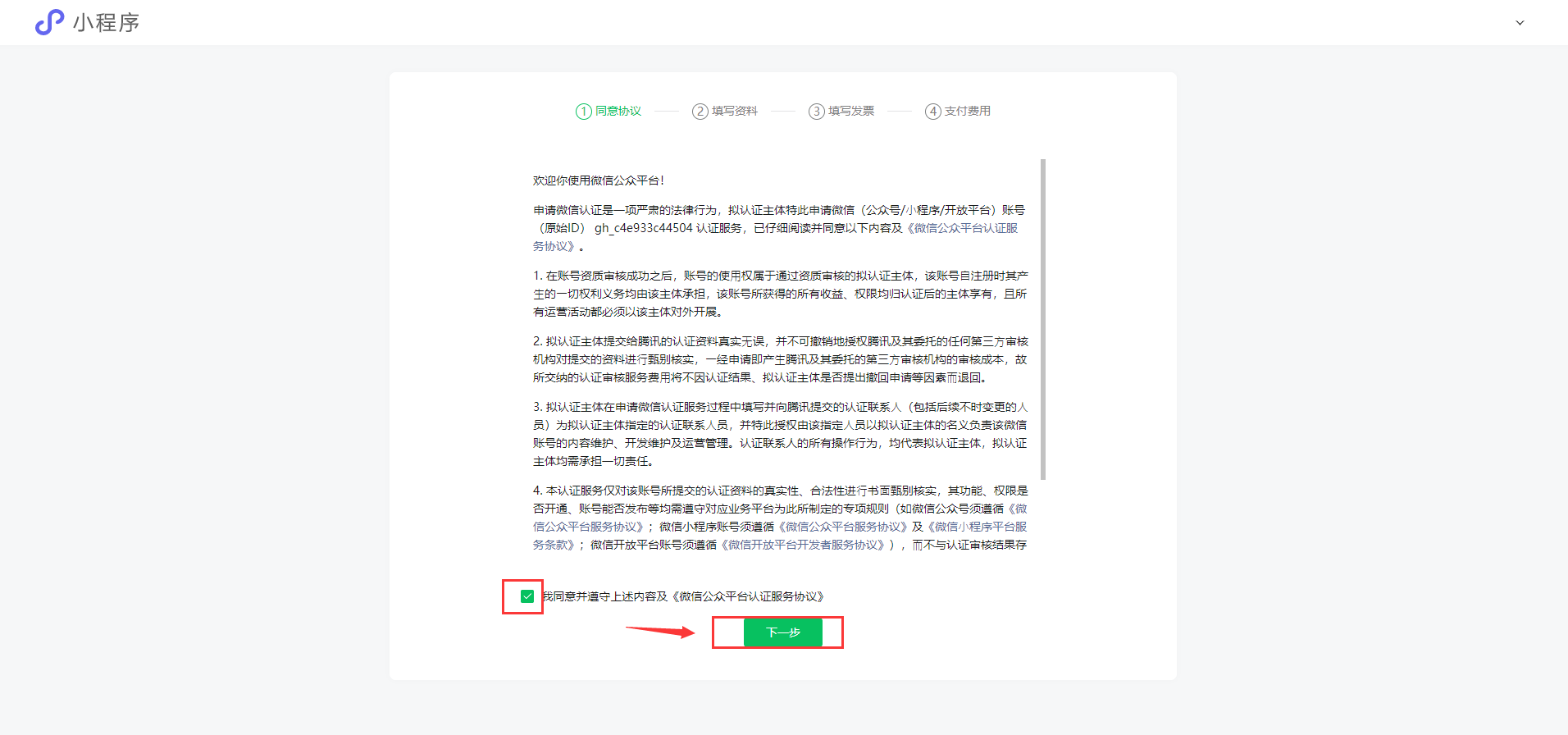Open 《微信小程序平台服务条款》 link

[977, 527]
